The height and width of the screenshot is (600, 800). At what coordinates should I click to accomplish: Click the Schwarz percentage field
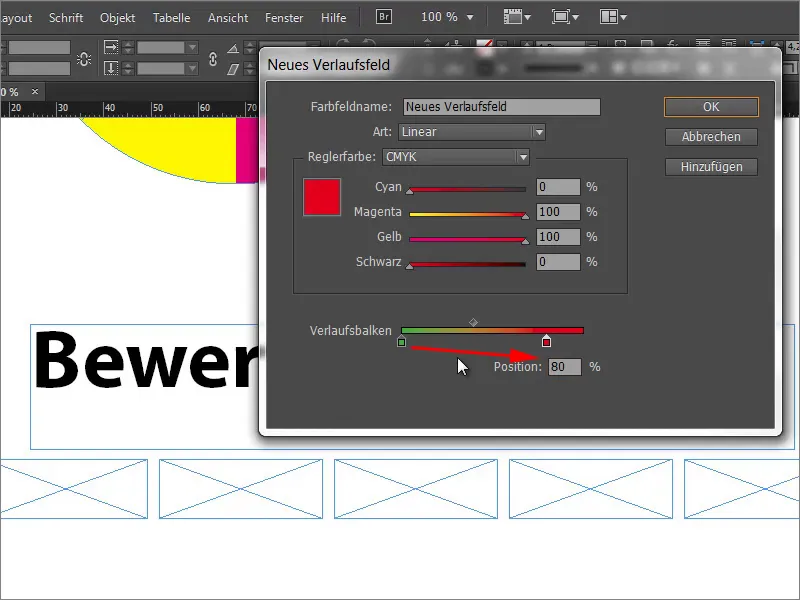(558, 262)
